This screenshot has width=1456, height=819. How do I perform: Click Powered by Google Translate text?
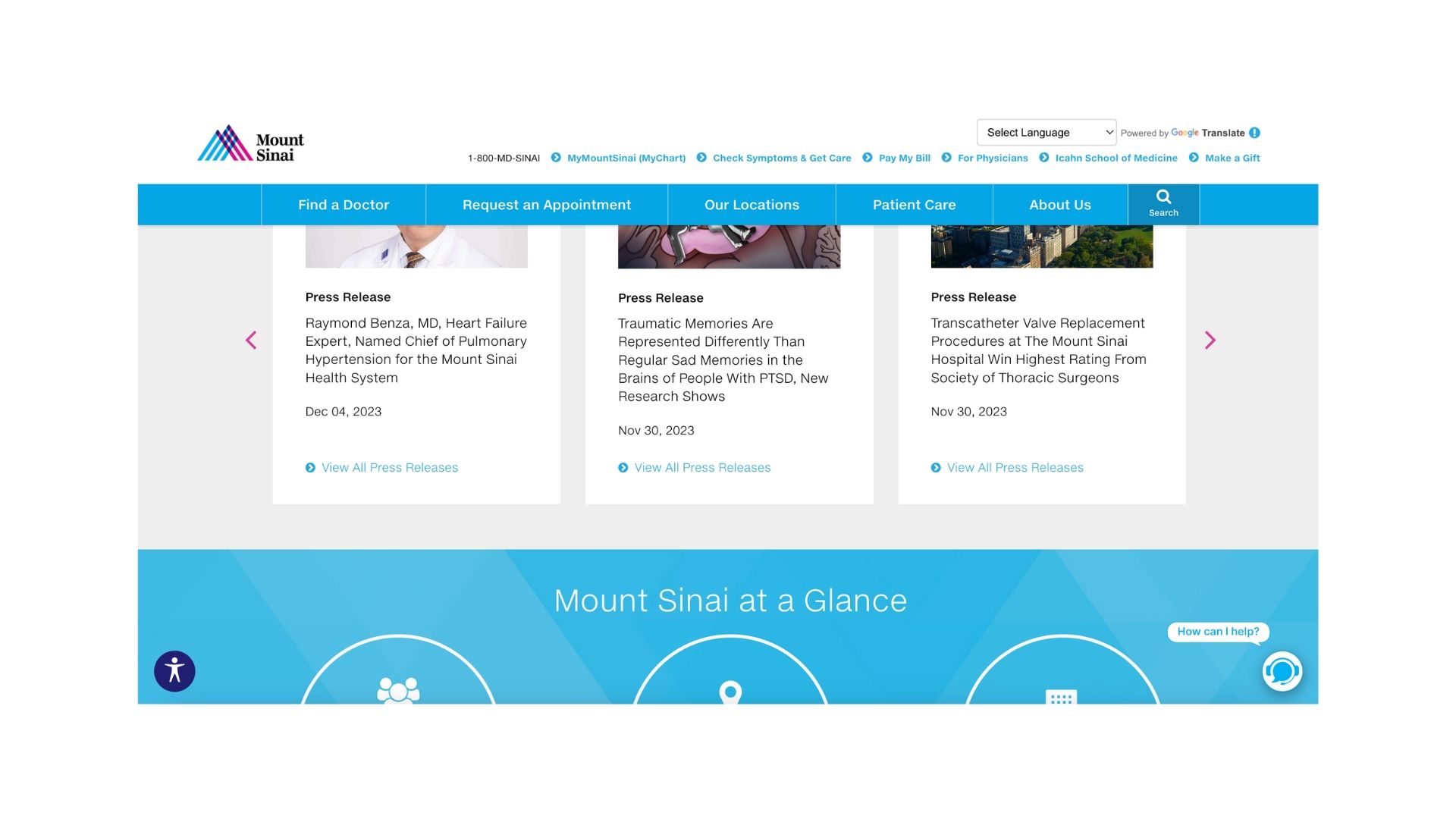(1183, 133)
